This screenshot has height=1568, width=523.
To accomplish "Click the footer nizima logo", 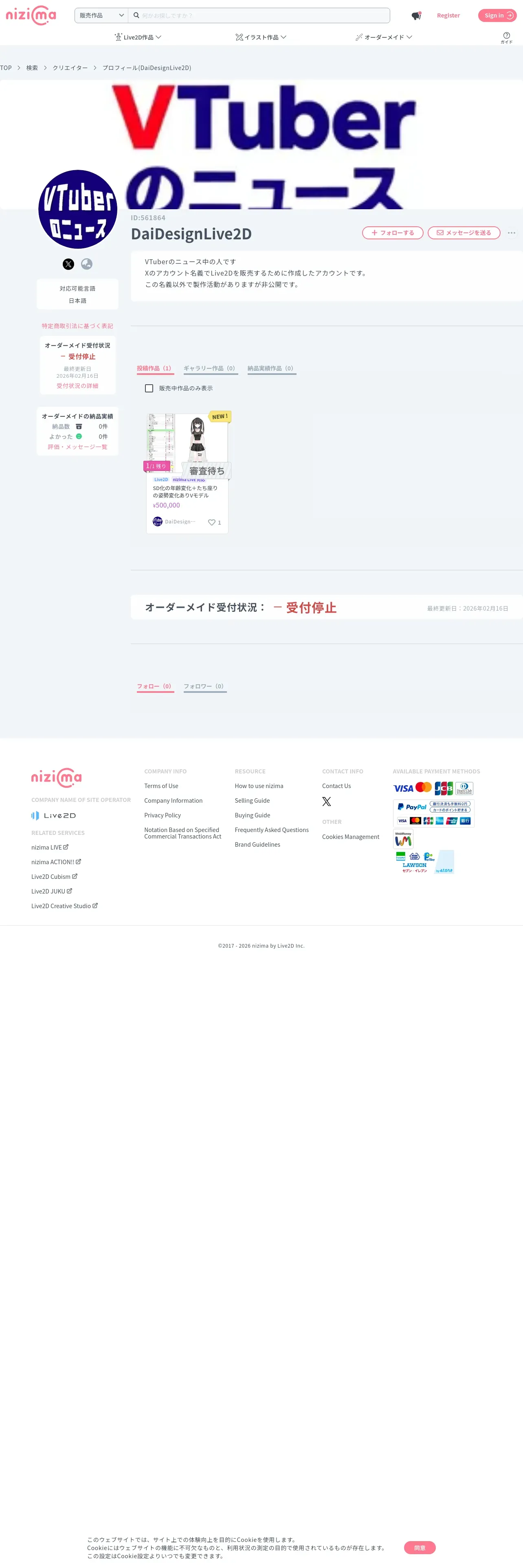I will coord(57,777).
